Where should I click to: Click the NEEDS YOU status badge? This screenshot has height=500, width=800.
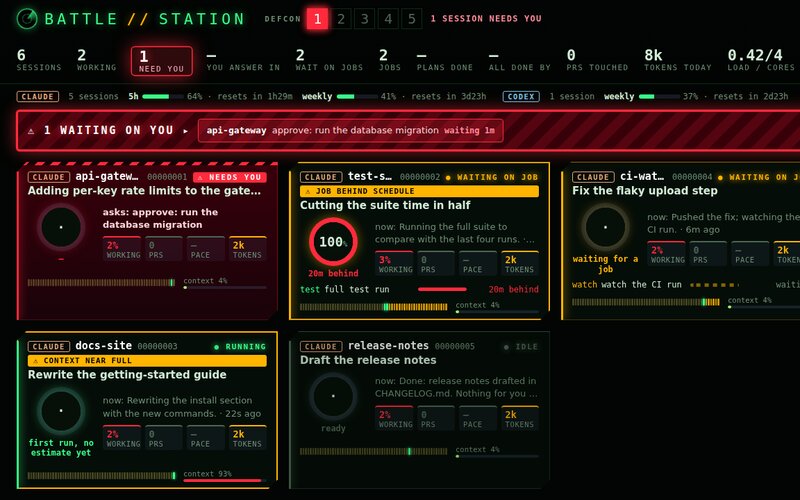[230, 177]
